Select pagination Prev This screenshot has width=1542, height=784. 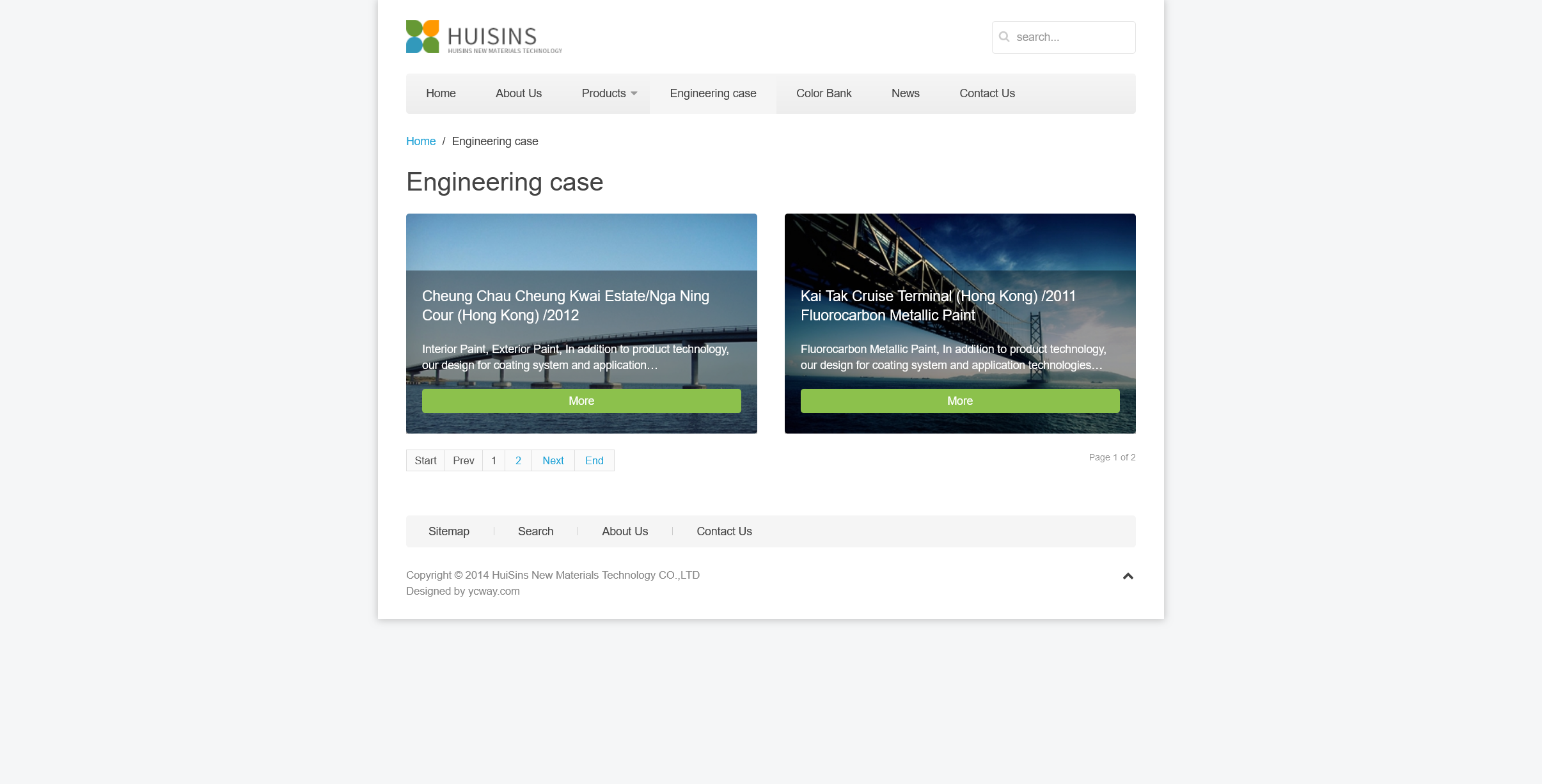click(464, 460)
